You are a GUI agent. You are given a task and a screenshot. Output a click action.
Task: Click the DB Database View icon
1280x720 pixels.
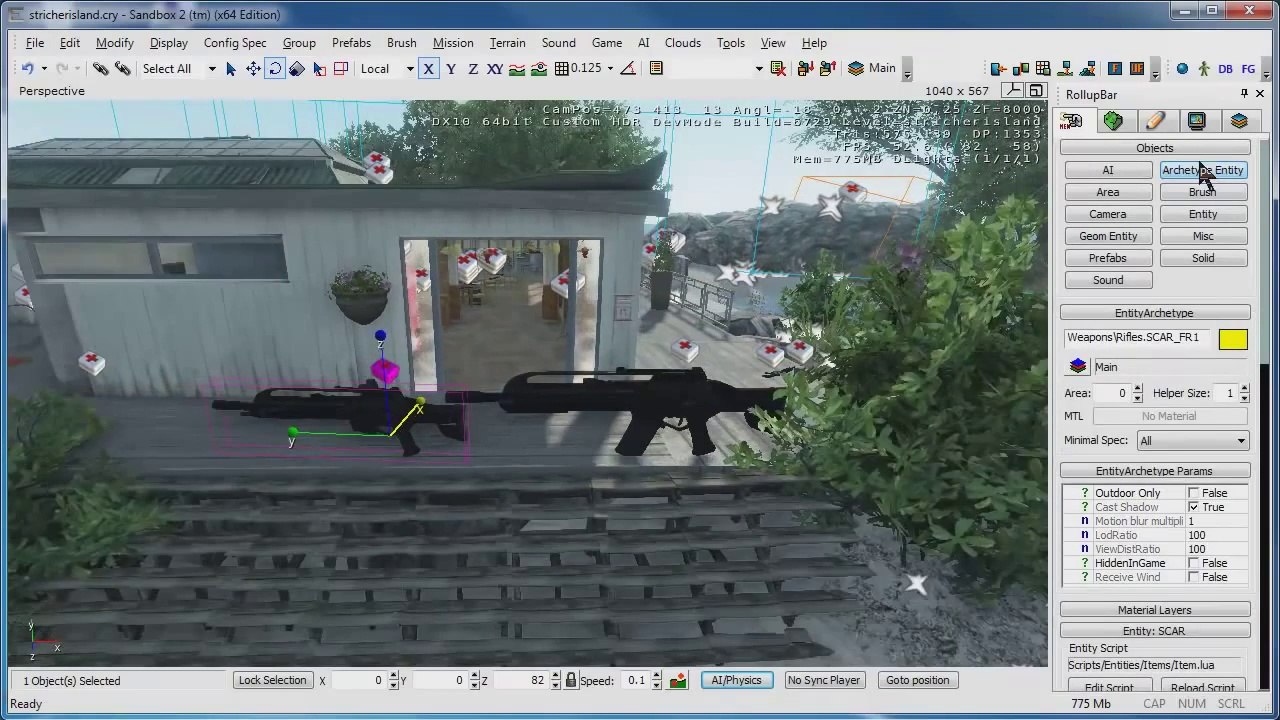pos(1225,69)
